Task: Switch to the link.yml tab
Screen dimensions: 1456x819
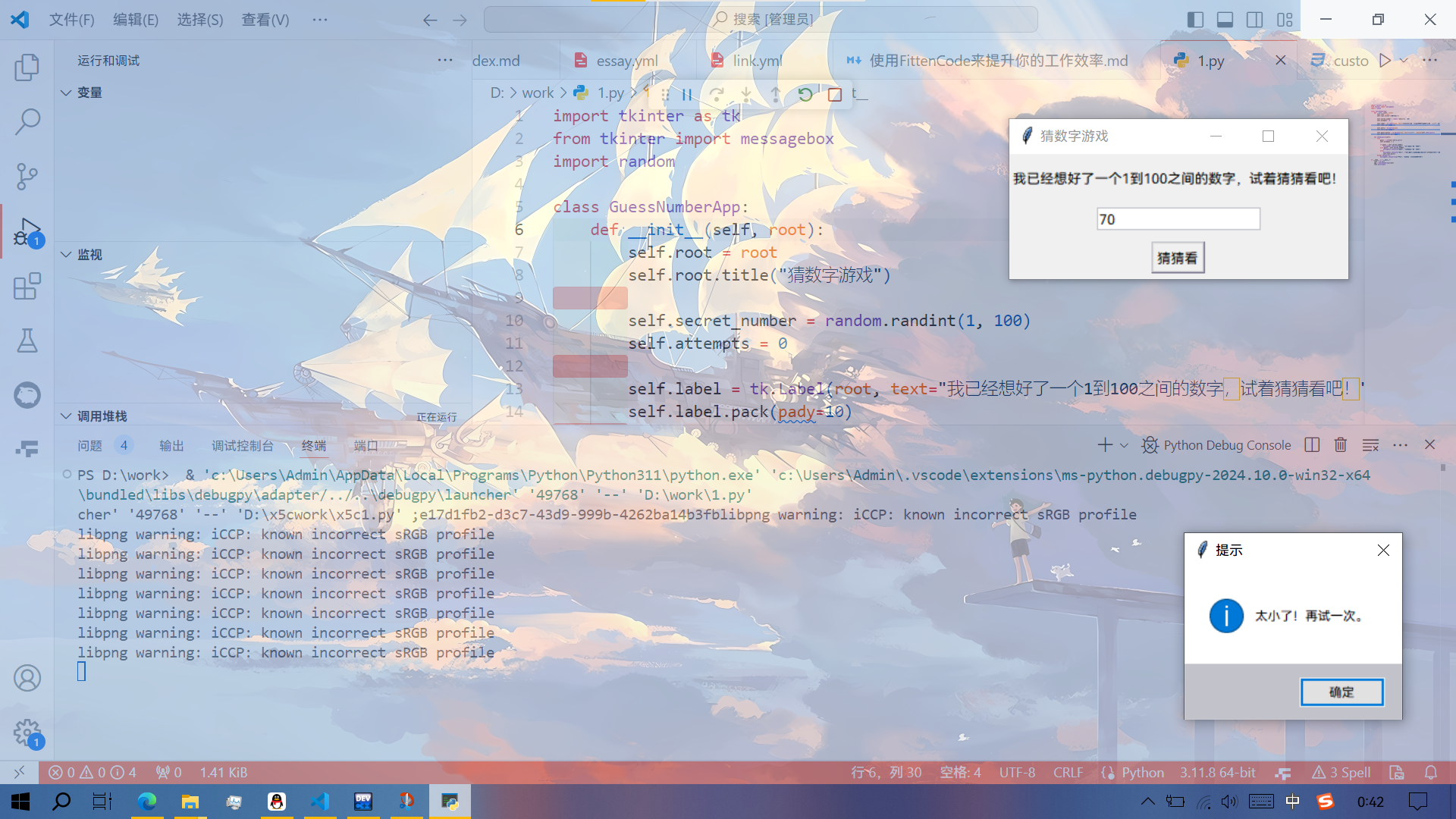Action: click(x=756, y=61)
